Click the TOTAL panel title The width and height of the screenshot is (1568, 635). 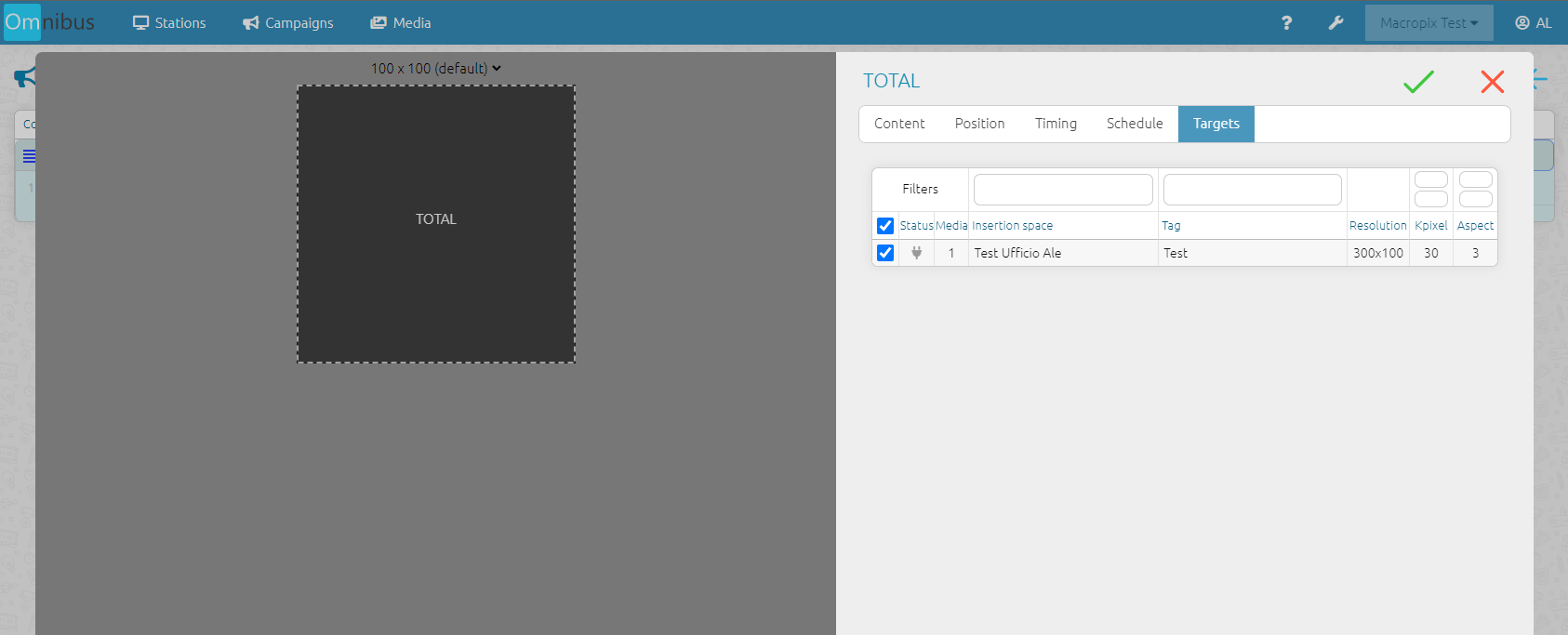coord(891,81)
